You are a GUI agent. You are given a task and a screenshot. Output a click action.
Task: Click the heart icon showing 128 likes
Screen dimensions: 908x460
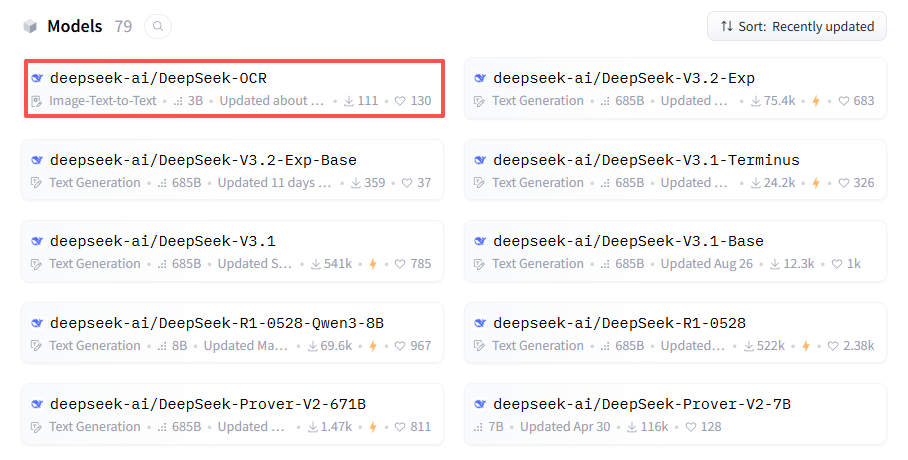pos(691,427)
